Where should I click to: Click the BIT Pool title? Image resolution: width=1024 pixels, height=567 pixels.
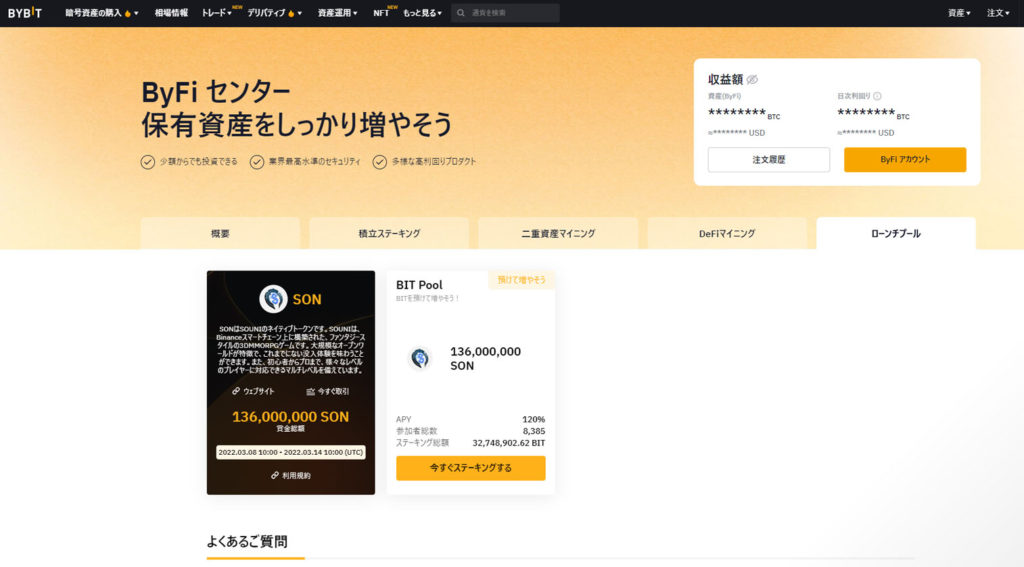pyautogui.click(x=419, y=285)
